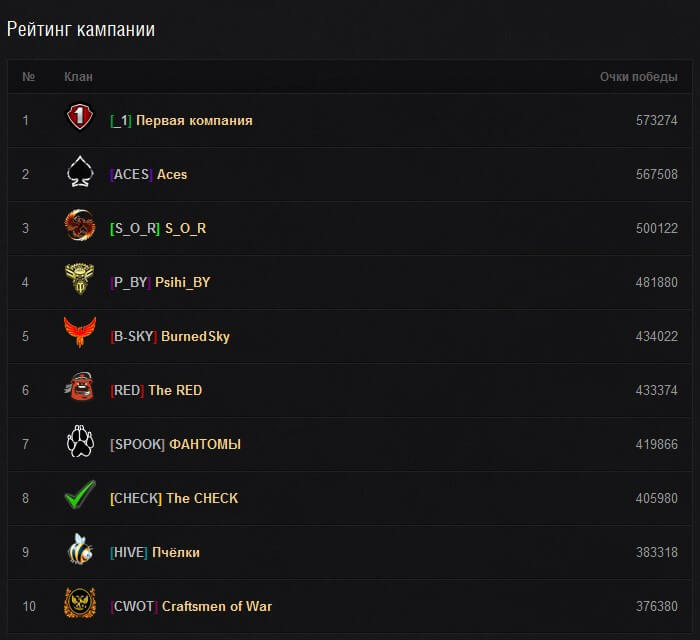
Task: Click the Psihi_BY golden emblem icon
Action: (x=80, y=281)
